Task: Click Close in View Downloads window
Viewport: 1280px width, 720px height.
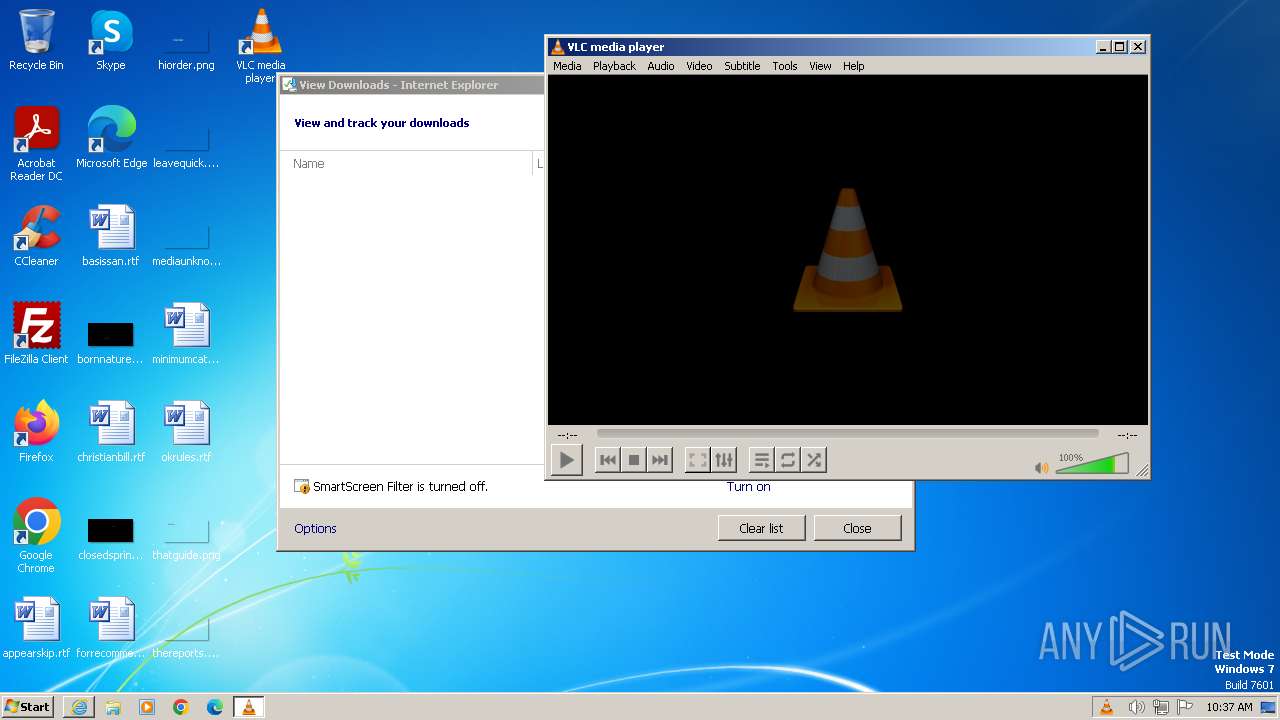Action: click(x=857, y=528)
